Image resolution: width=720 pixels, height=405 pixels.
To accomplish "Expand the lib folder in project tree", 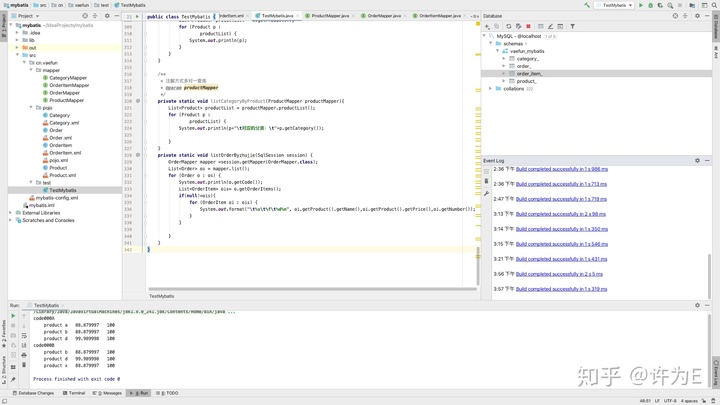I will coord(17,40).
